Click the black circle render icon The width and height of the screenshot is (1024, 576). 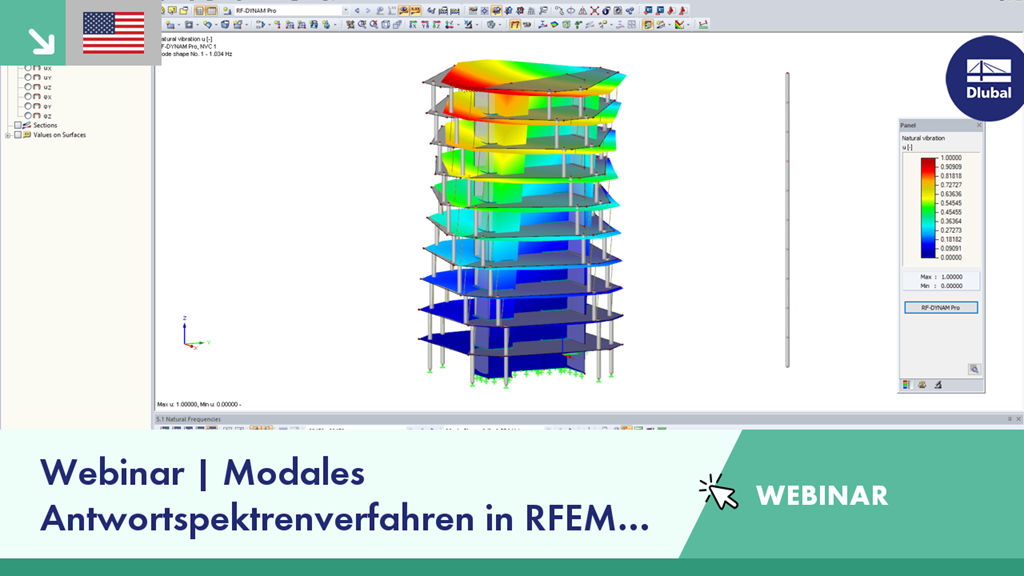(x=606, y=10)
